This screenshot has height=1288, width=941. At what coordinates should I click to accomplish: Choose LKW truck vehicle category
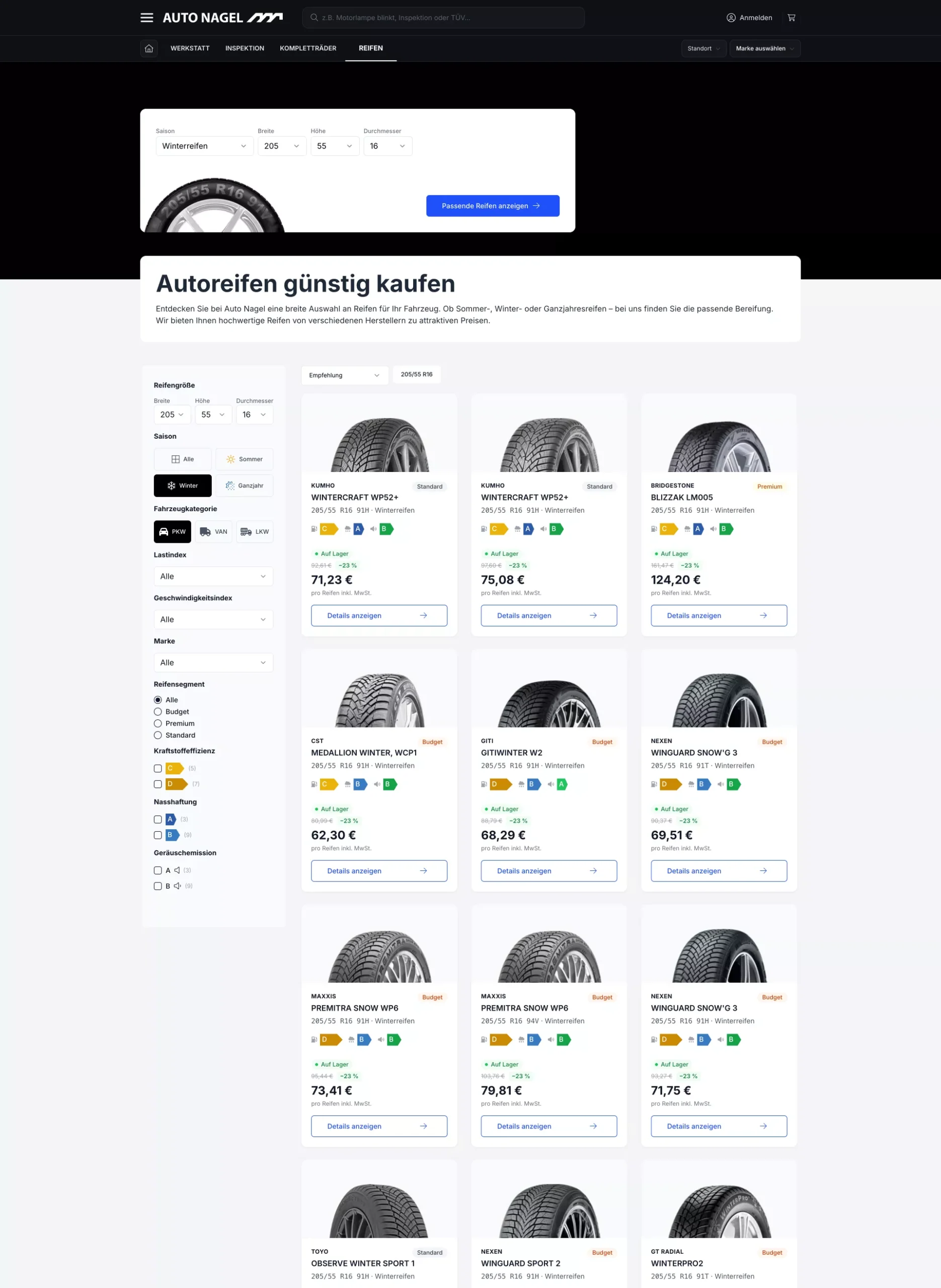pos(255,532)
